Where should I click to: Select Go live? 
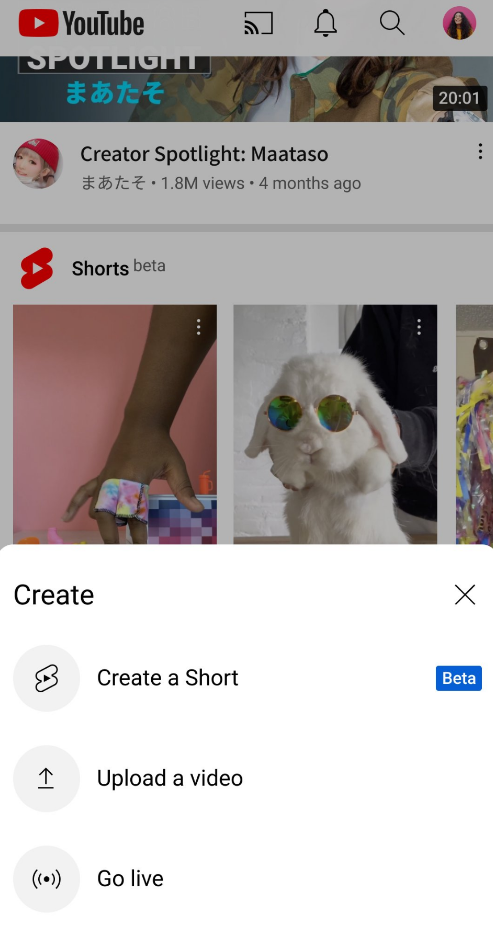(246, 878)
